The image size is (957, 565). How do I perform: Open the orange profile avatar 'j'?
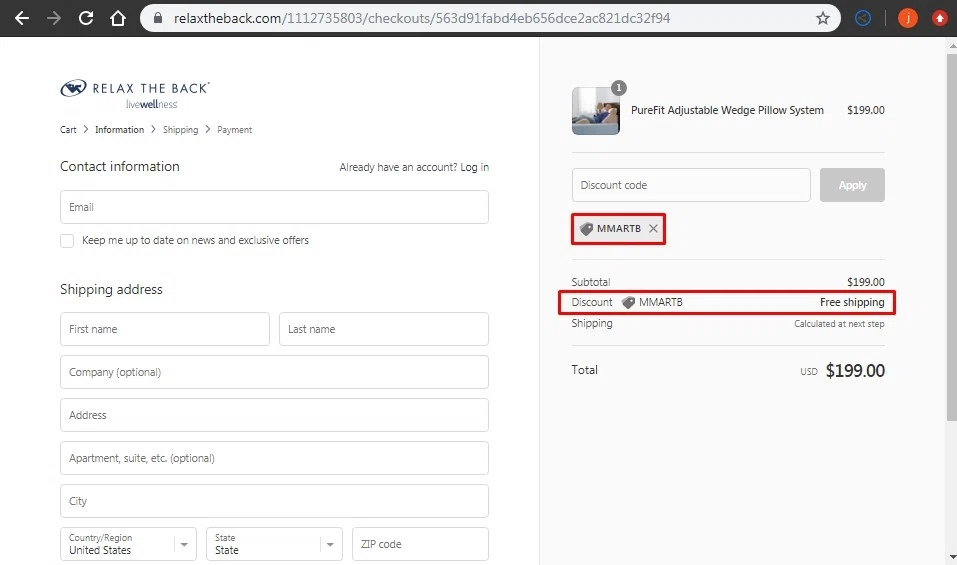908,18
